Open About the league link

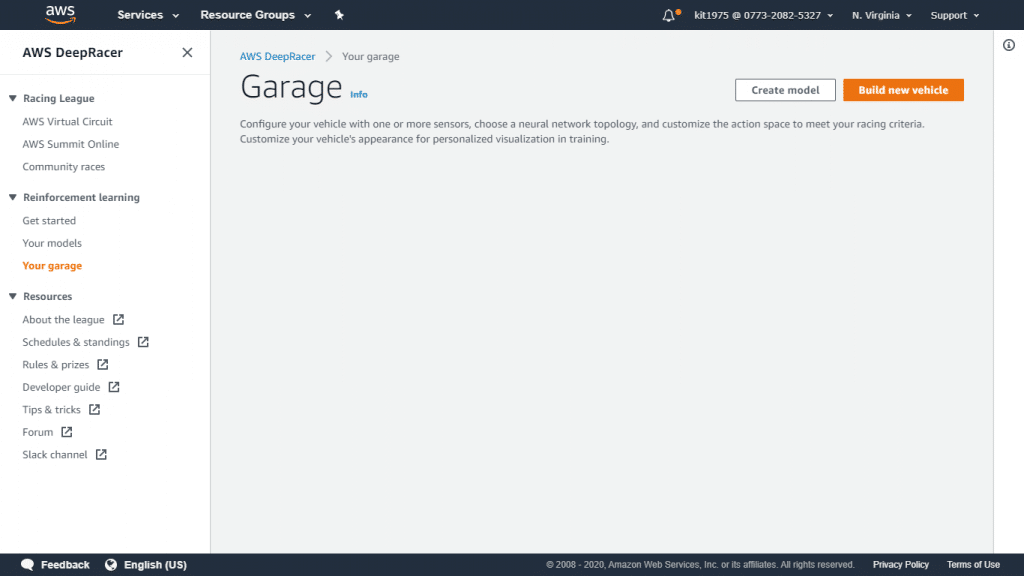63,319
